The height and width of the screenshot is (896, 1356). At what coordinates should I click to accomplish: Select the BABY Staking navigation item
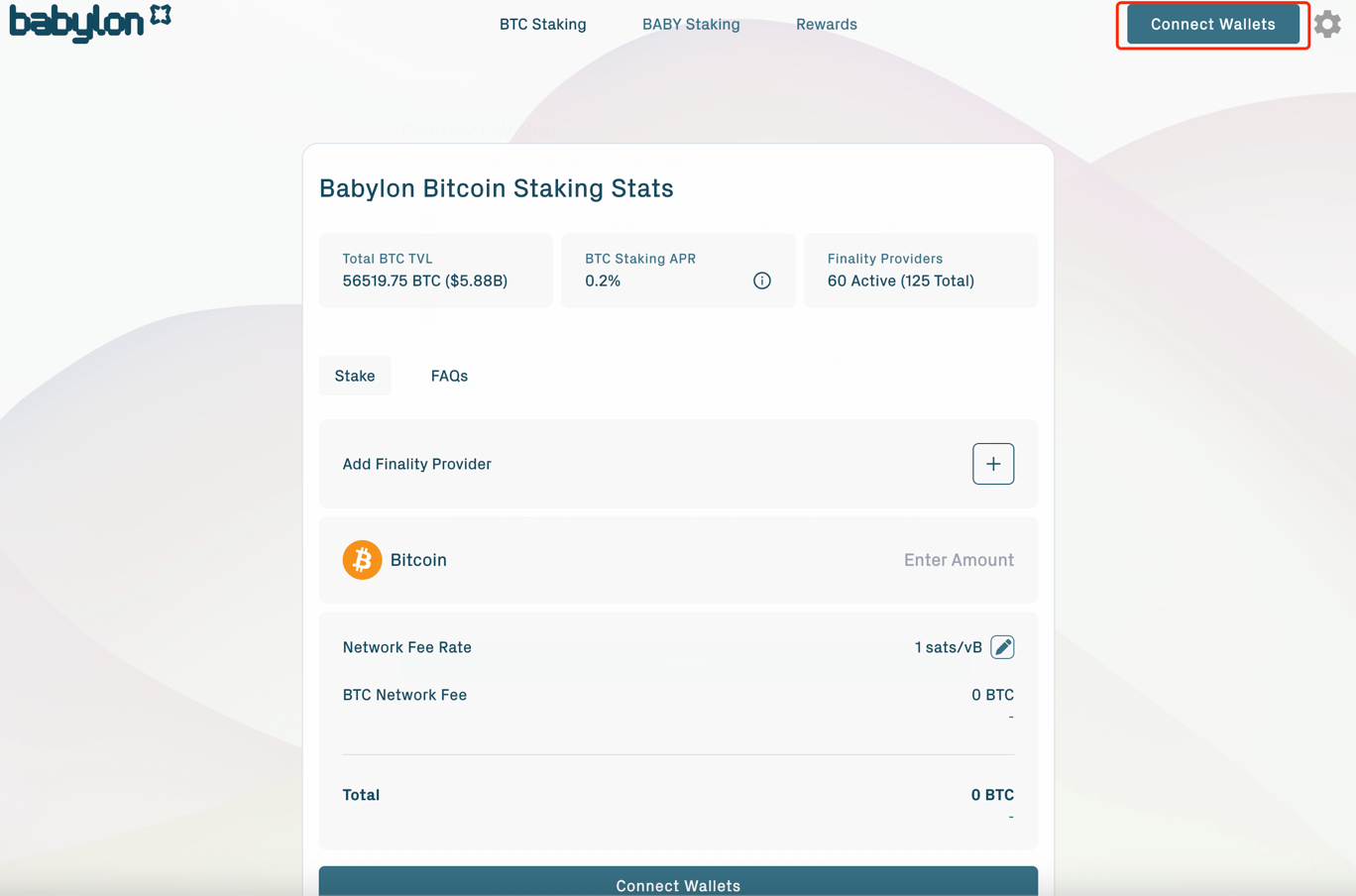691,24
